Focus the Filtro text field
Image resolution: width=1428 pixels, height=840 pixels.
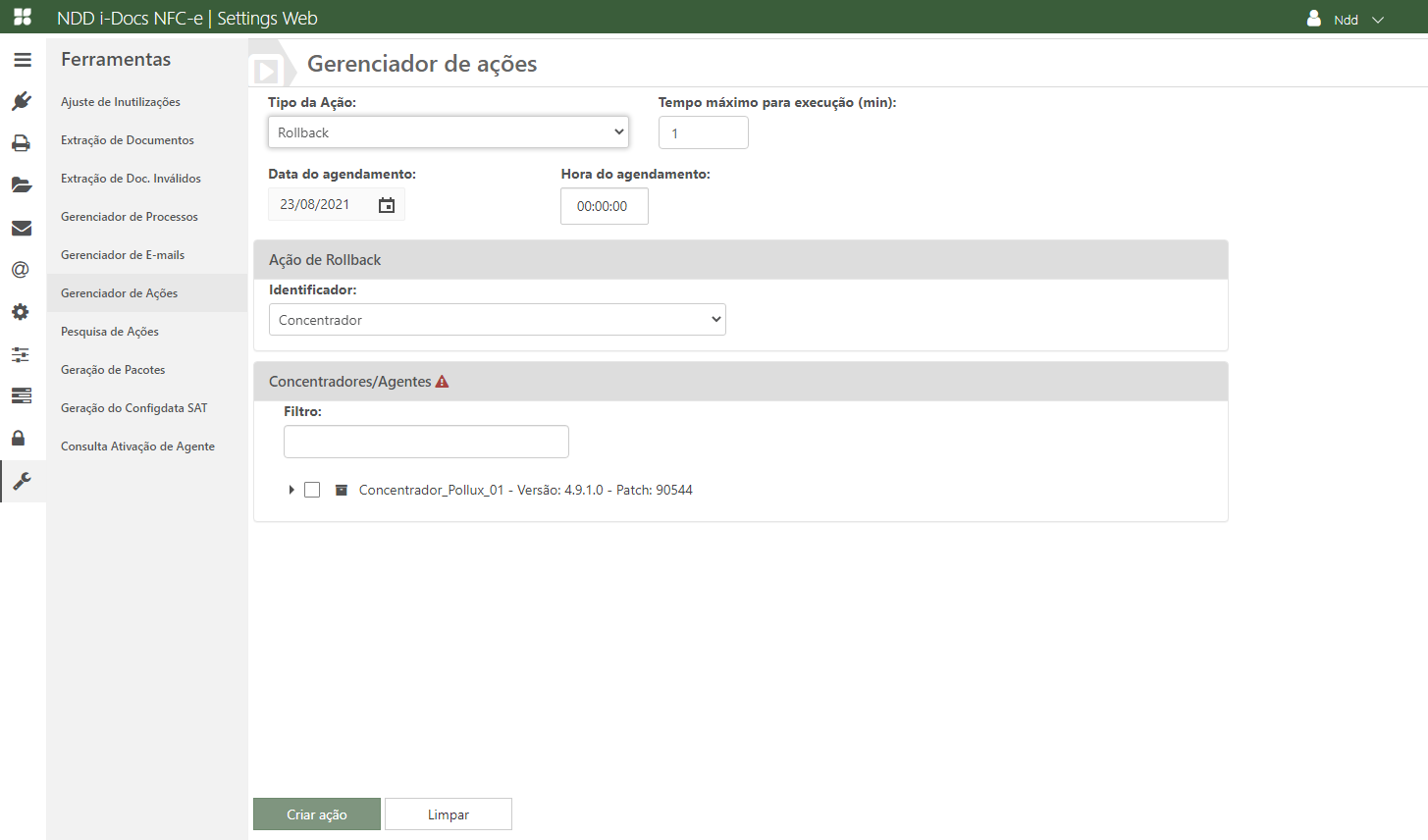click(426, 442)
